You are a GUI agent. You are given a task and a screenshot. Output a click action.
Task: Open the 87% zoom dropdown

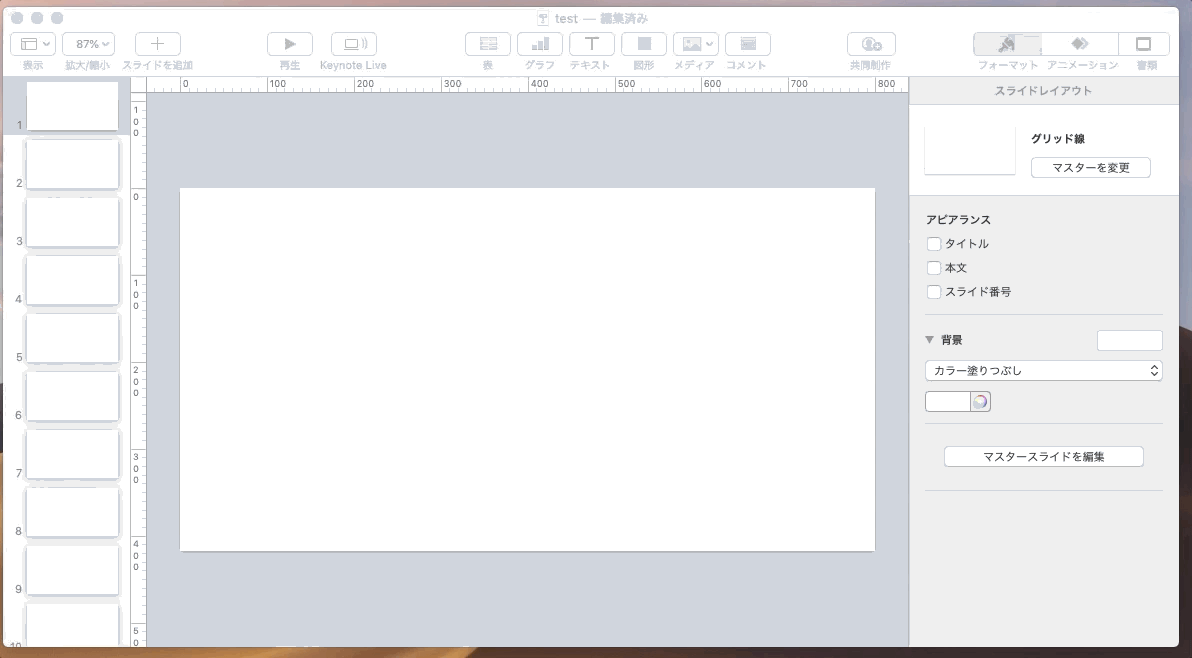click(88, 44)
